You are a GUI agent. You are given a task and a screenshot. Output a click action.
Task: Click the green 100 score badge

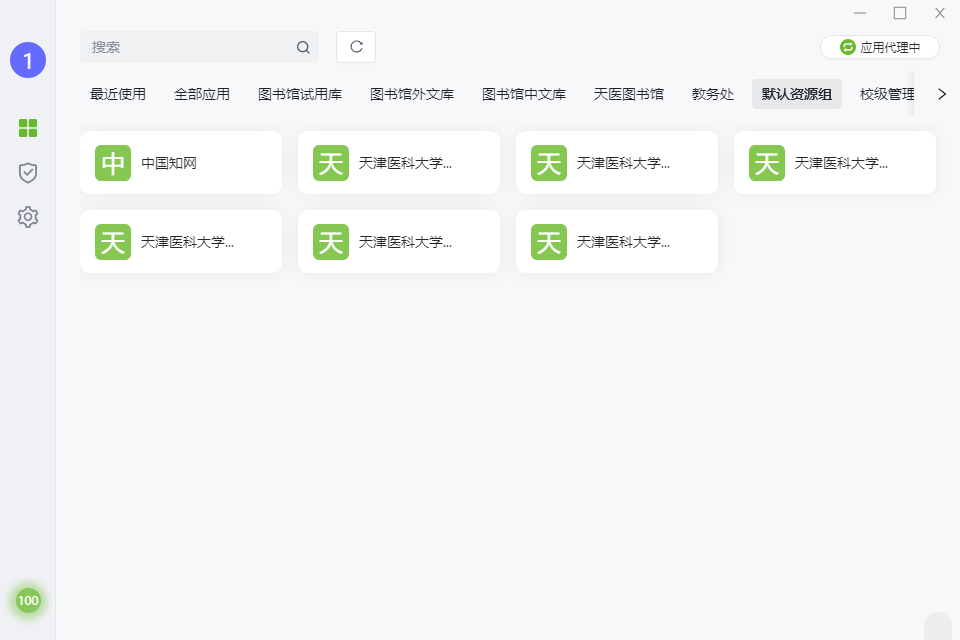click(x=28, y=600)
